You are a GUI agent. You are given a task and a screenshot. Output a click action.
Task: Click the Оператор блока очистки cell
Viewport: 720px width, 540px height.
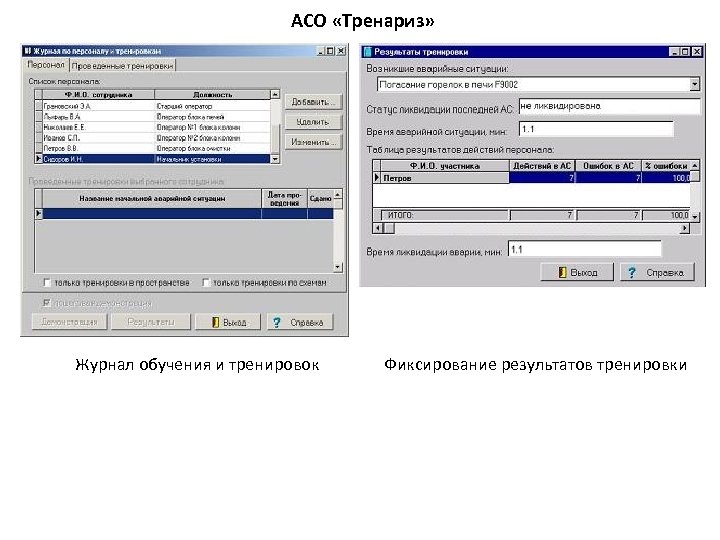tap(213, 148)
